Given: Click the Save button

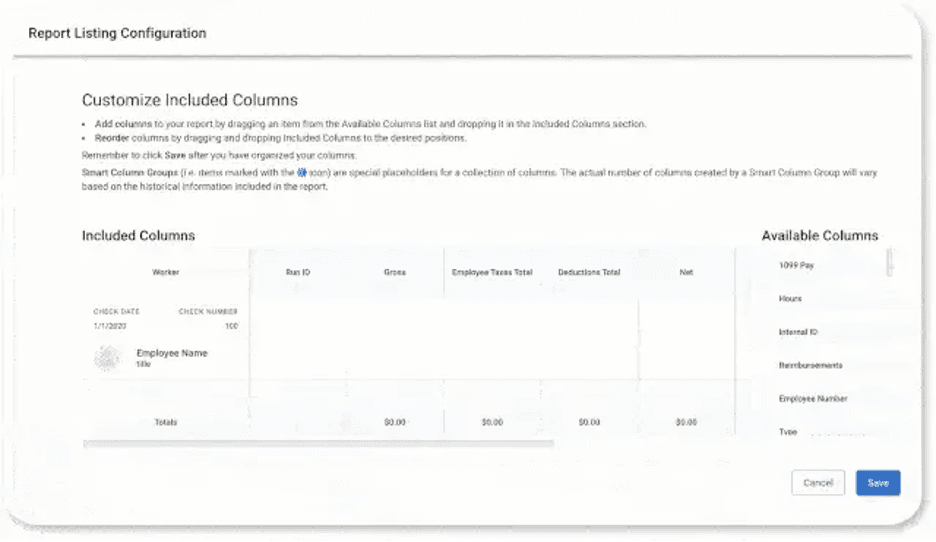Looking at the screenshot, I should (878, 483).
